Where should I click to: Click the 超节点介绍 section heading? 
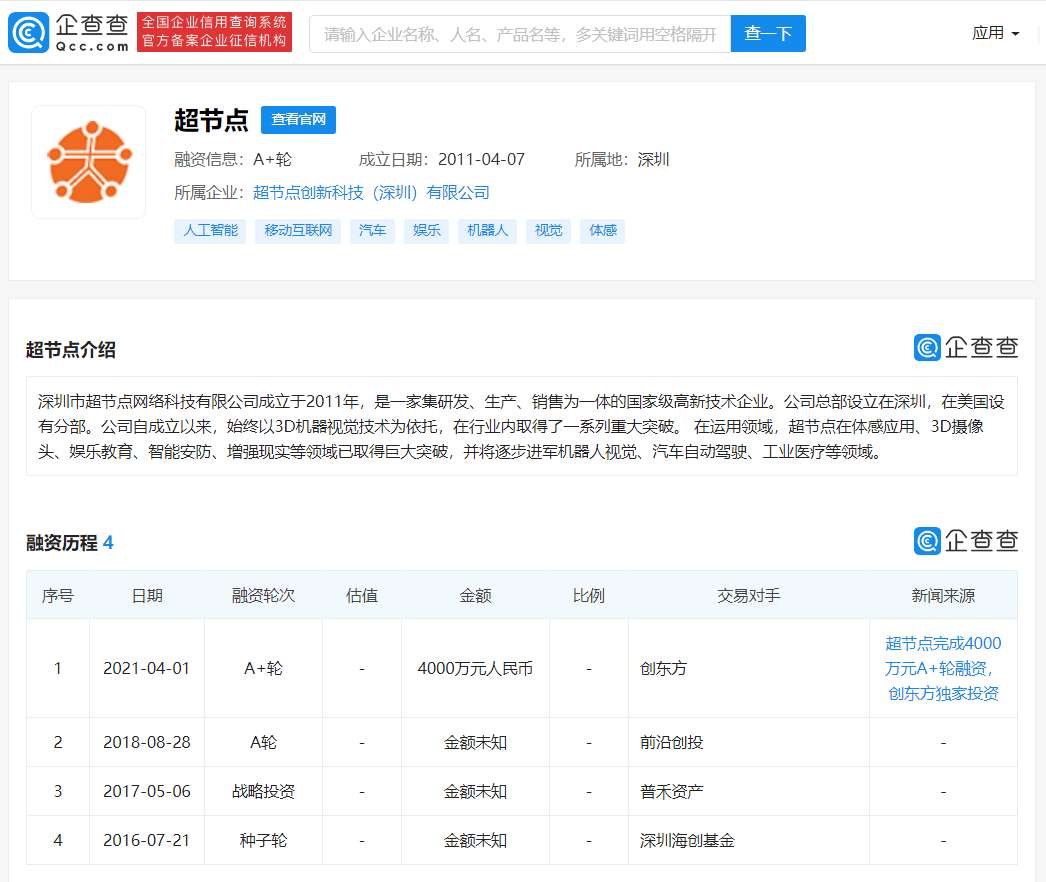(71, 350)
